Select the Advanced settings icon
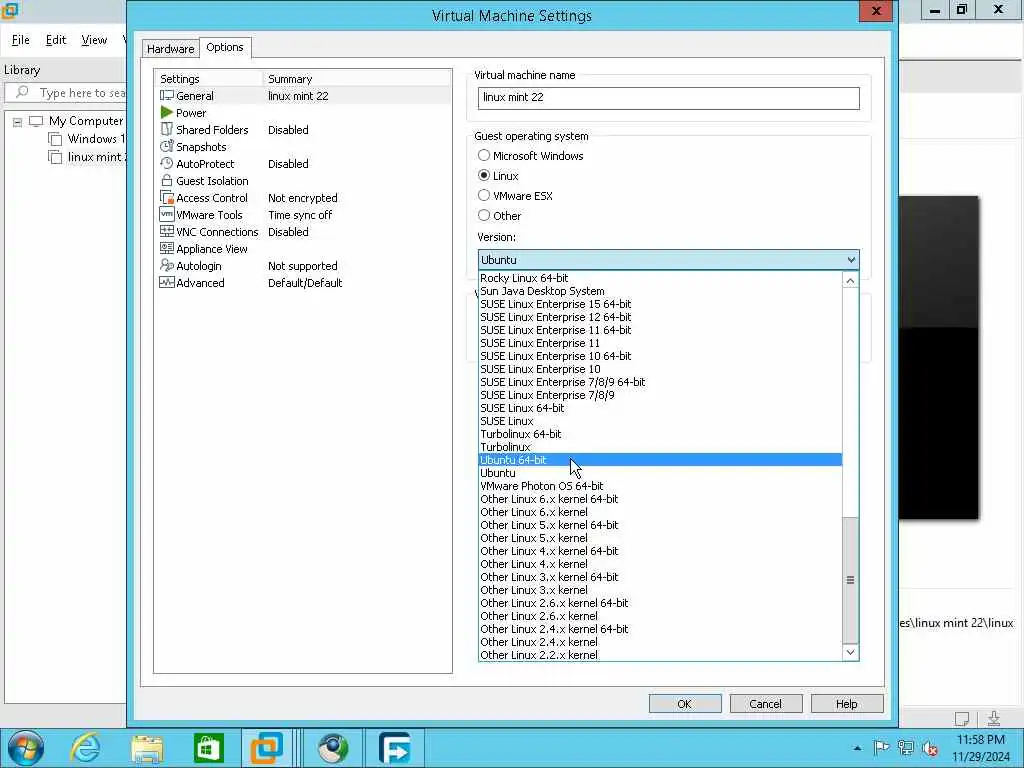The width and height of the screenshot is (1024, 768). pyautogui.click(x=167, y=282)
